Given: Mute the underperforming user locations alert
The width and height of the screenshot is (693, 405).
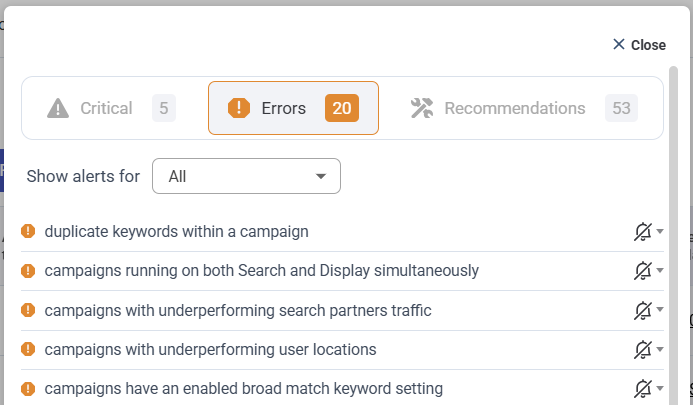Looking at the screenshot, I should point(643,350).
